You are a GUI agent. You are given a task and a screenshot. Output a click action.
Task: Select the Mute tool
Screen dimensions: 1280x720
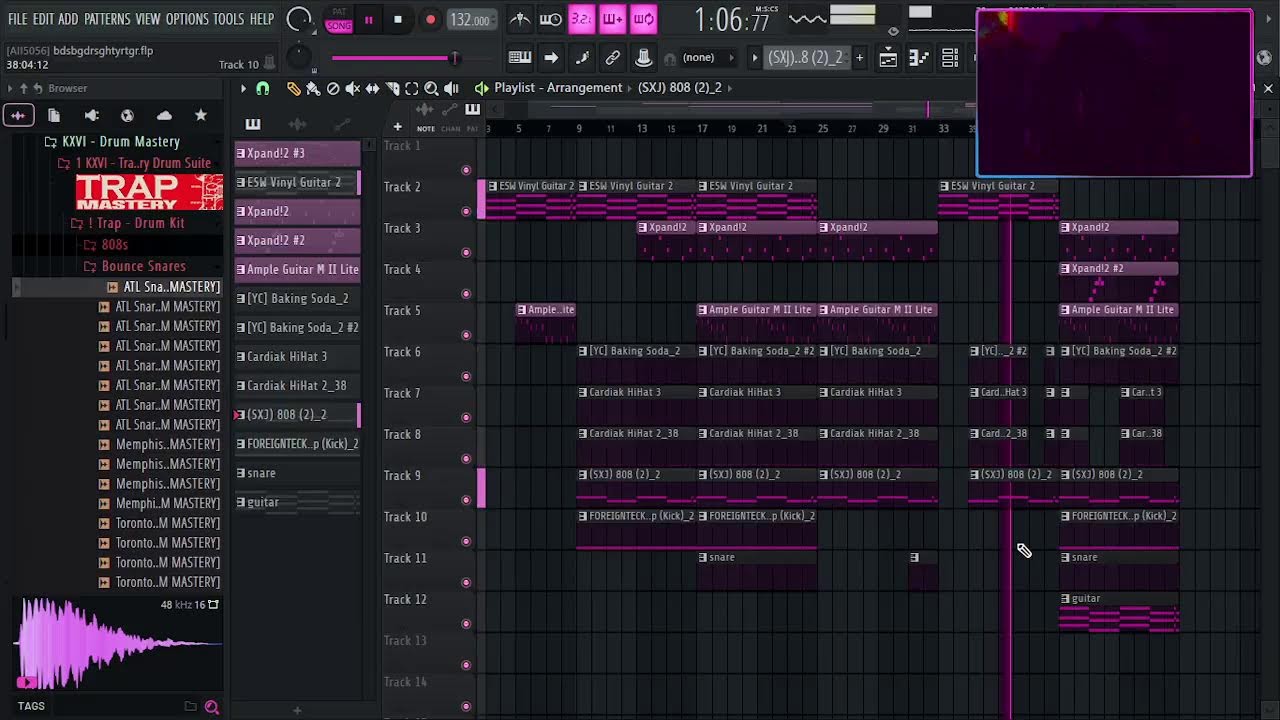coord(353,88)
